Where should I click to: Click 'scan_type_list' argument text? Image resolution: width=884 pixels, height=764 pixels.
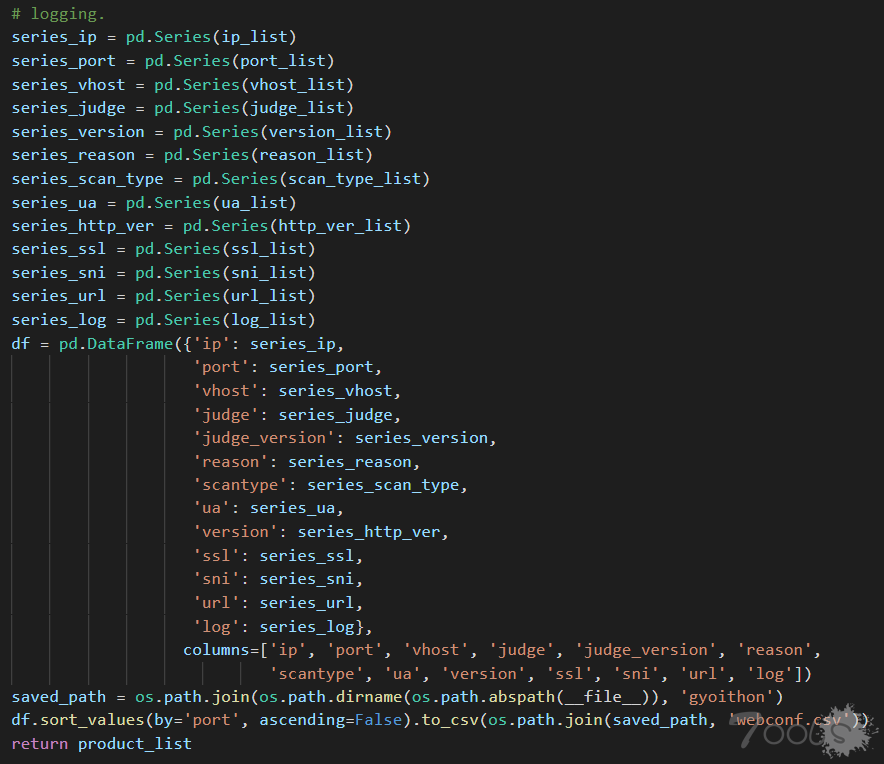[x=355, y=179]
